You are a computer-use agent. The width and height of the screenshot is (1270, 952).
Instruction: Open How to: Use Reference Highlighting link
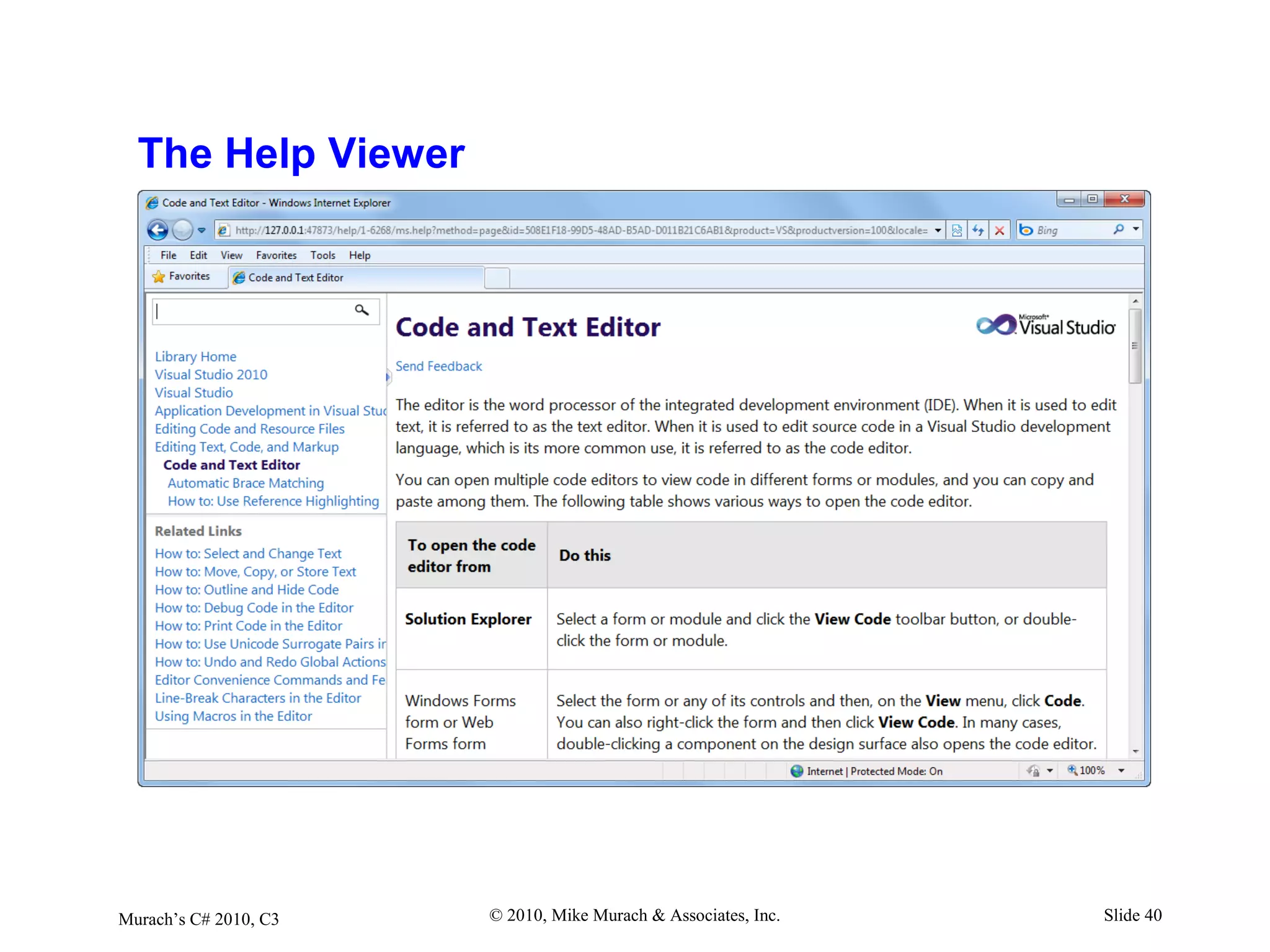tap(273, 501)
